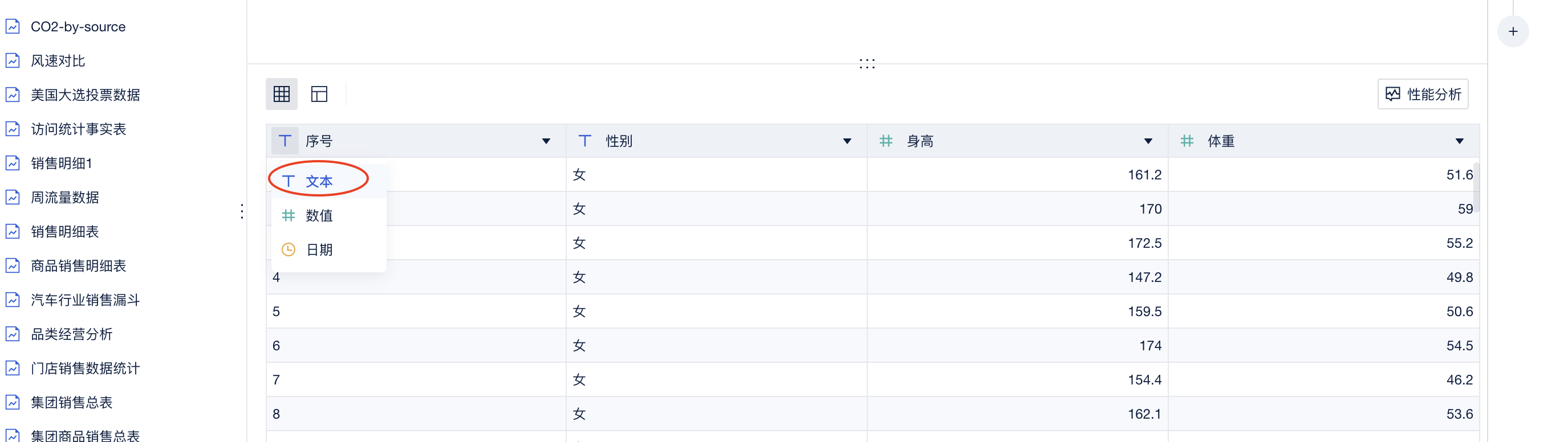1568x442 pixels.
Task: Click the three-dot panel resize handle above table
Action: coord(867,63)
